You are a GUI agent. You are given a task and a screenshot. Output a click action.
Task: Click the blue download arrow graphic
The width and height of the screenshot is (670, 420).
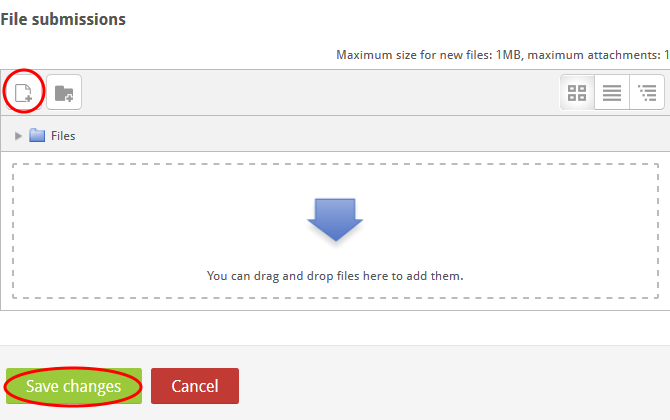(x=335, y=220)
